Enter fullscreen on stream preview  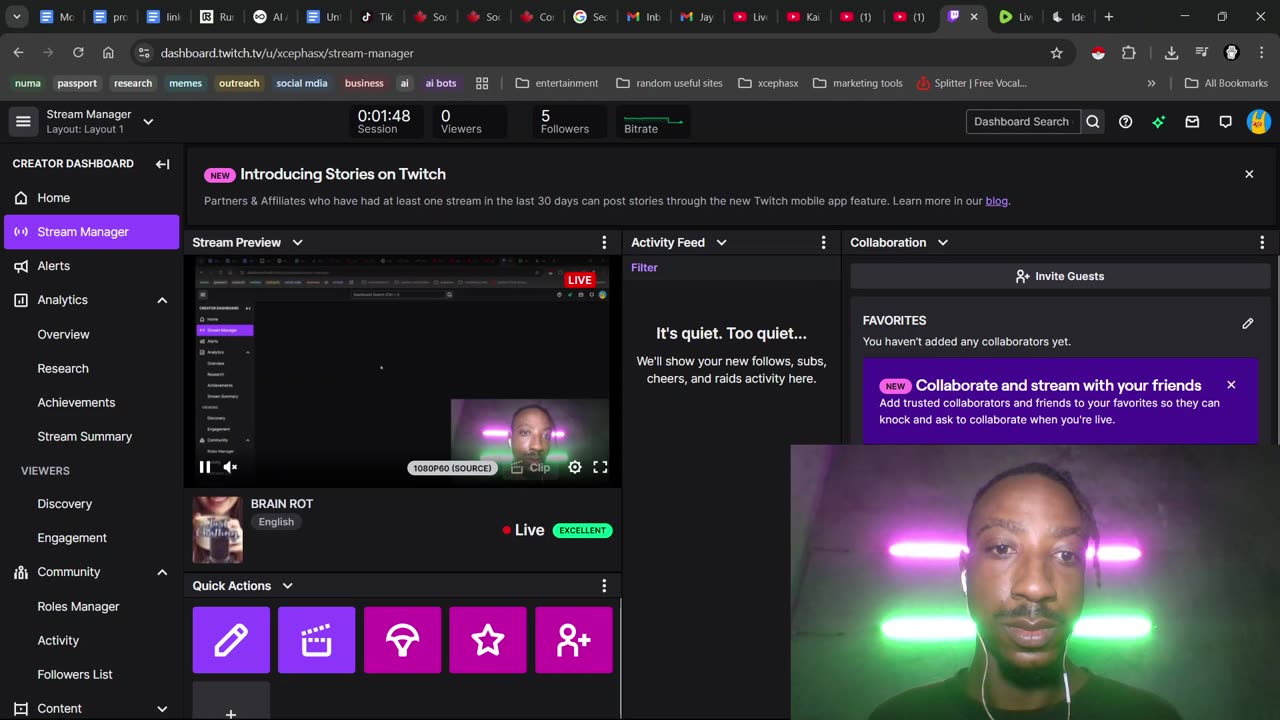coord(600,467)
